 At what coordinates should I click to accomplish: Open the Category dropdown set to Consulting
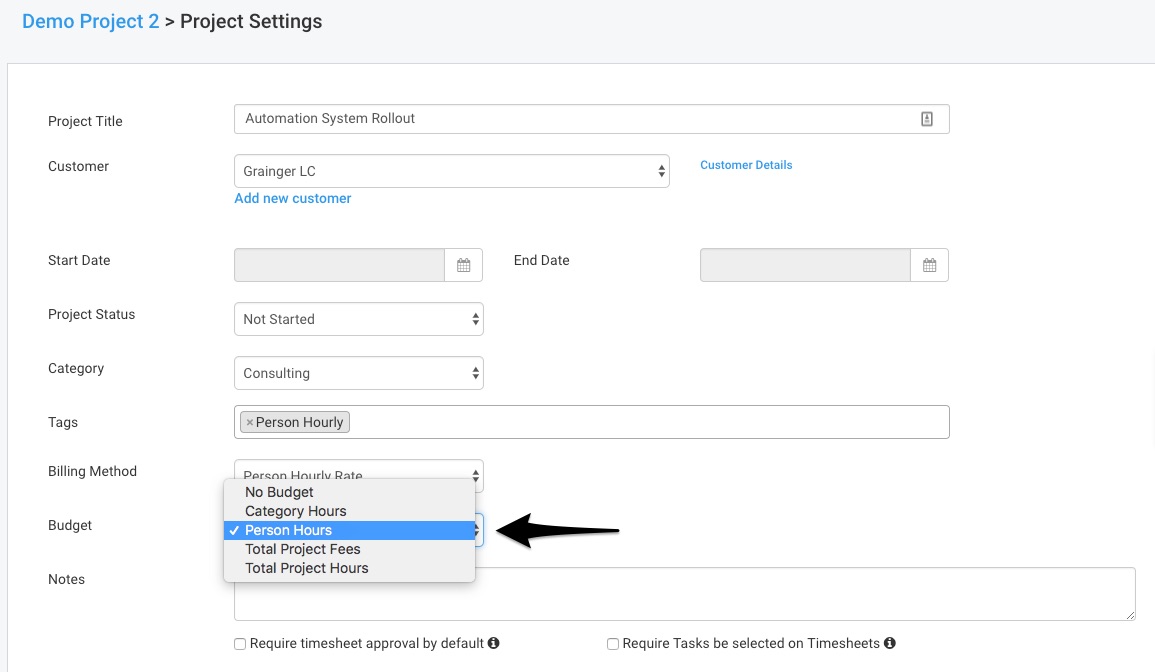coord(358,374)
